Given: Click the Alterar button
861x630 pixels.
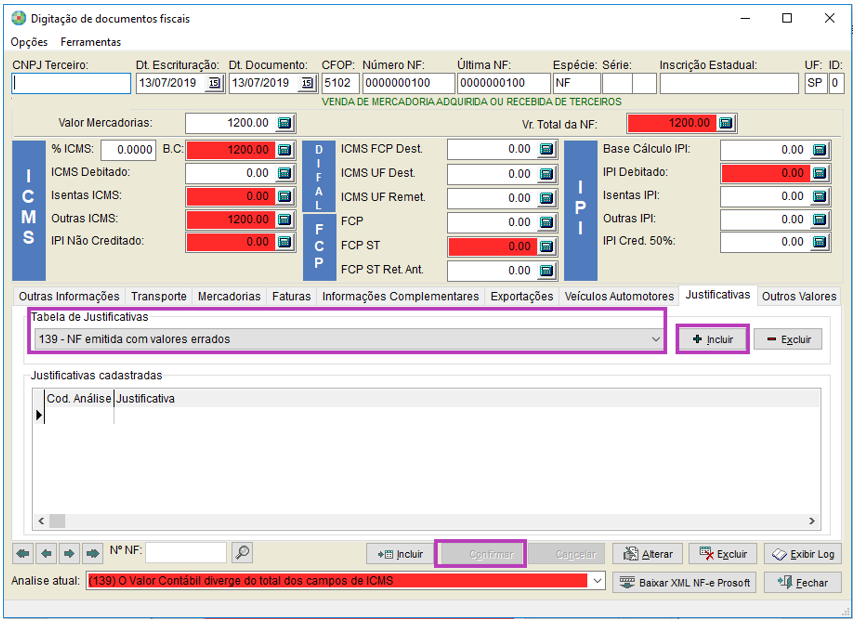Looking at the screenshot, I should point(647,554).
